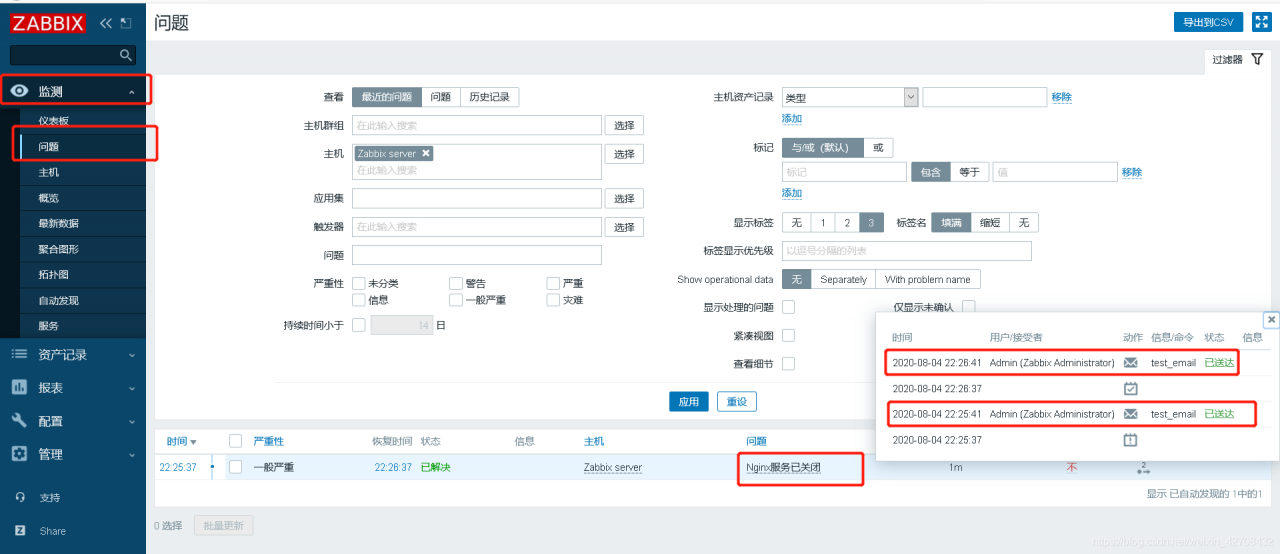
Task: Enable the 持续时间小于 checkbox
Action: click(x=358, y=325)
